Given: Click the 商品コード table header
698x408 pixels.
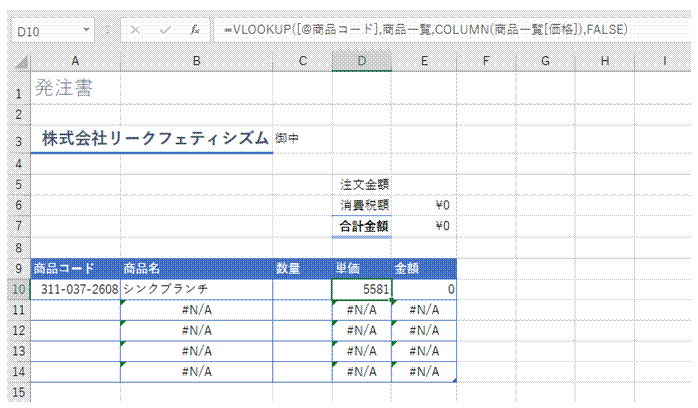Looking at the screenshot, I should pos(75,268).
